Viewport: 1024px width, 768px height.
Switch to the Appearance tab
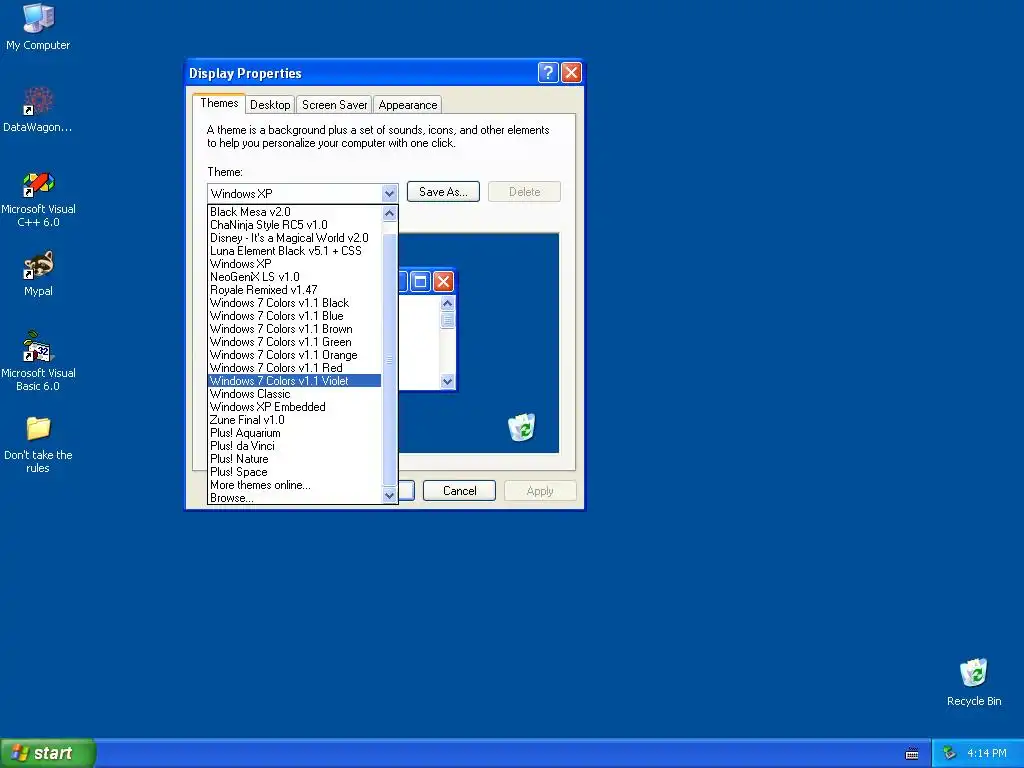pyautogui.click(x=408, y=104)
